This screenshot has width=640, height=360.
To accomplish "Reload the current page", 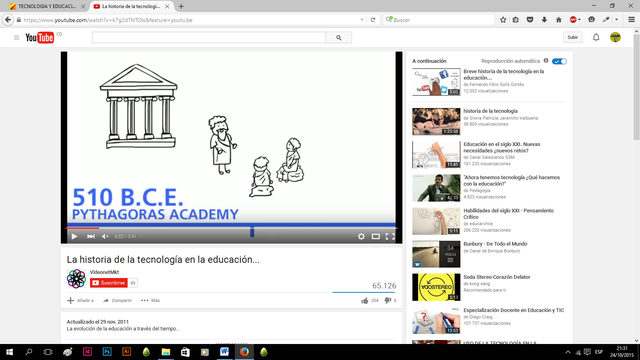I will coord(373,20).
